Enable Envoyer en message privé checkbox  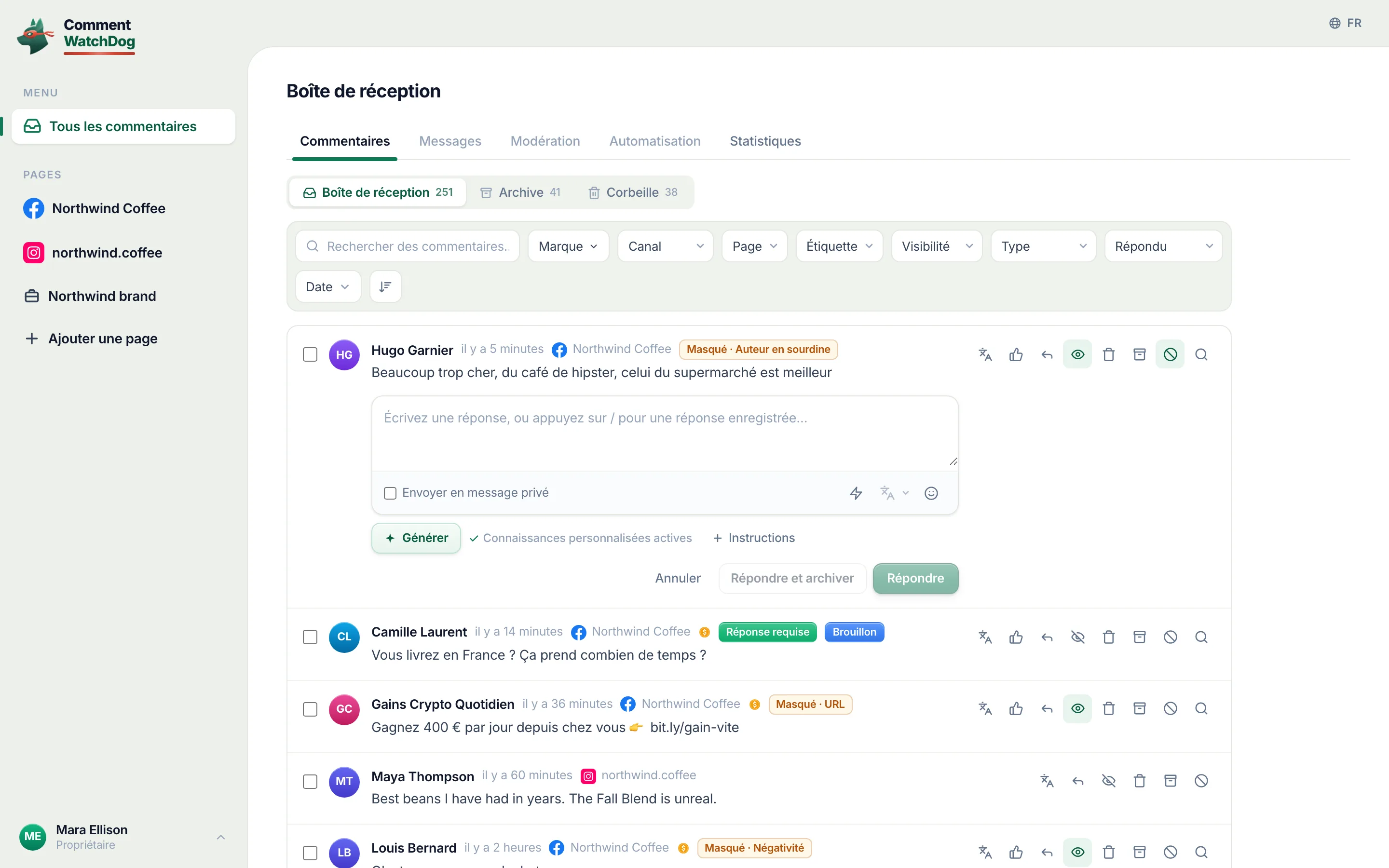tap(390, 493)
